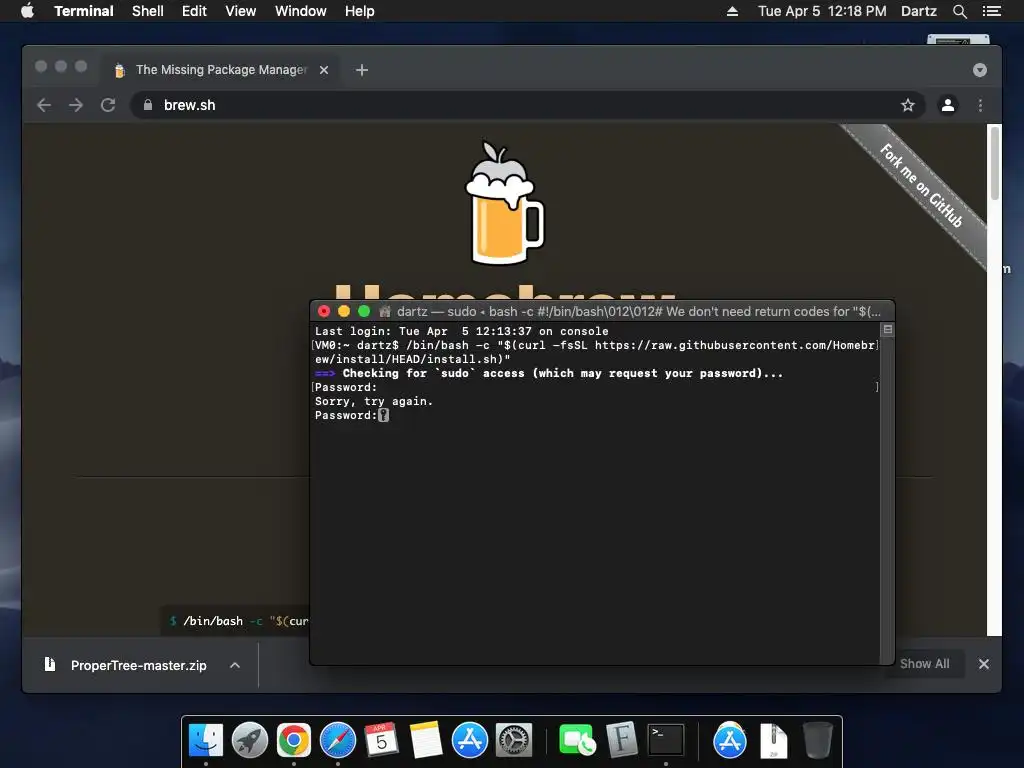Click the Fork me on GitHub ribbon
The height and width of the screenshot is (768, 1024).
coord(921,186)
